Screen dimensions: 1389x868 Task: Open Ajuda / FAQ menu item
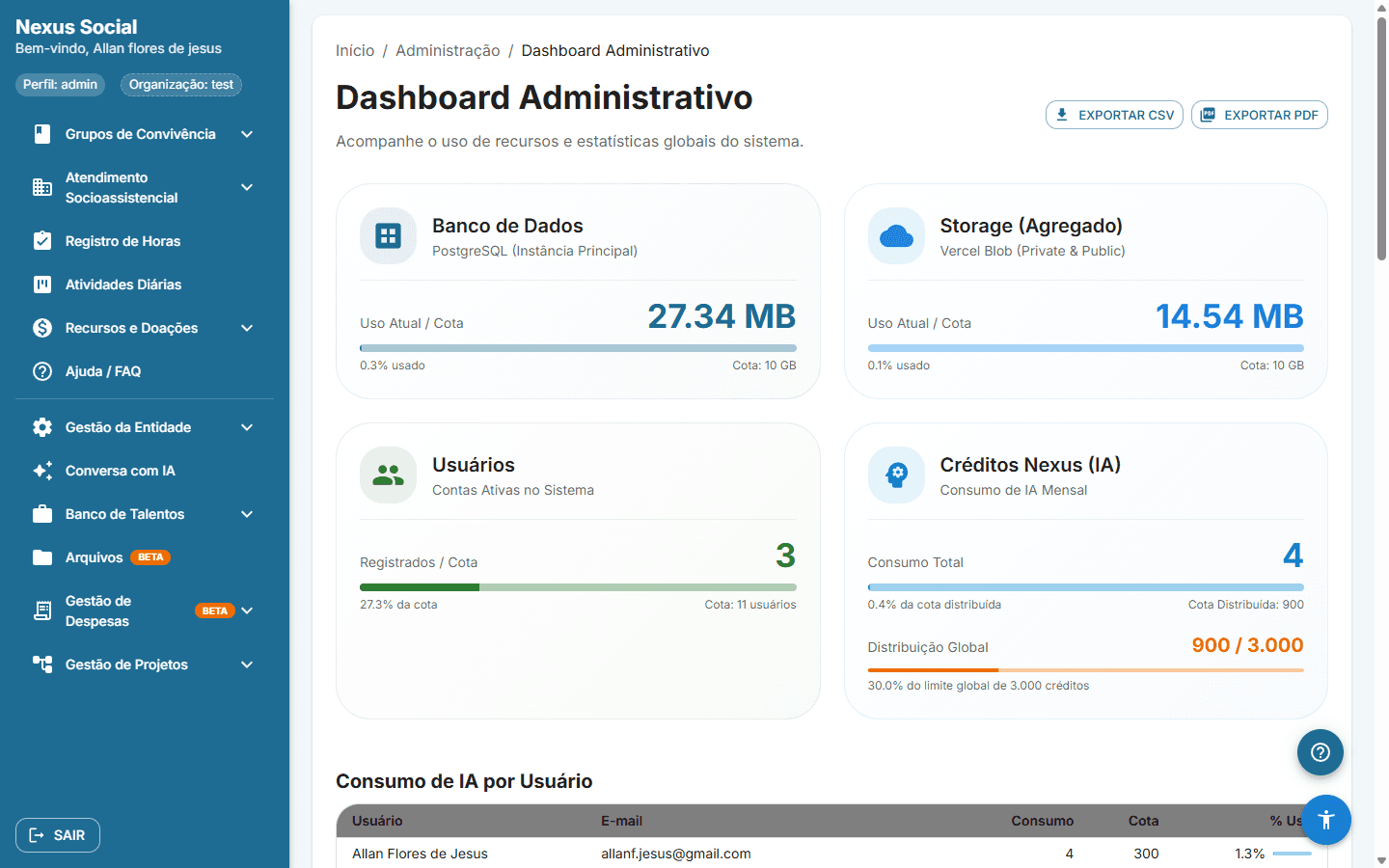pyautogui.click(x=145, y=371)
